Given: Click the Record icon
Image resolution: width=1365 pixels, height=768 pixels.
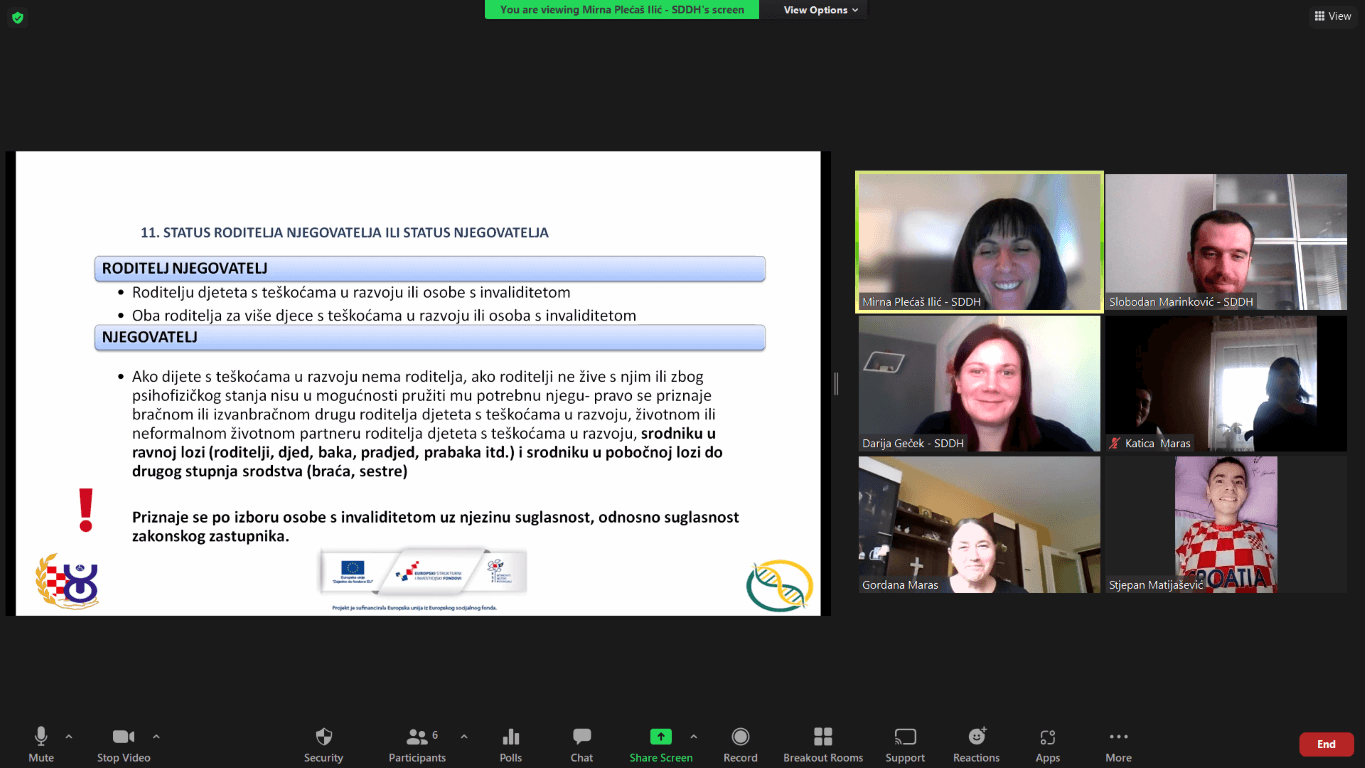Looking at the screenshot, I should click(x=740, y=738).
